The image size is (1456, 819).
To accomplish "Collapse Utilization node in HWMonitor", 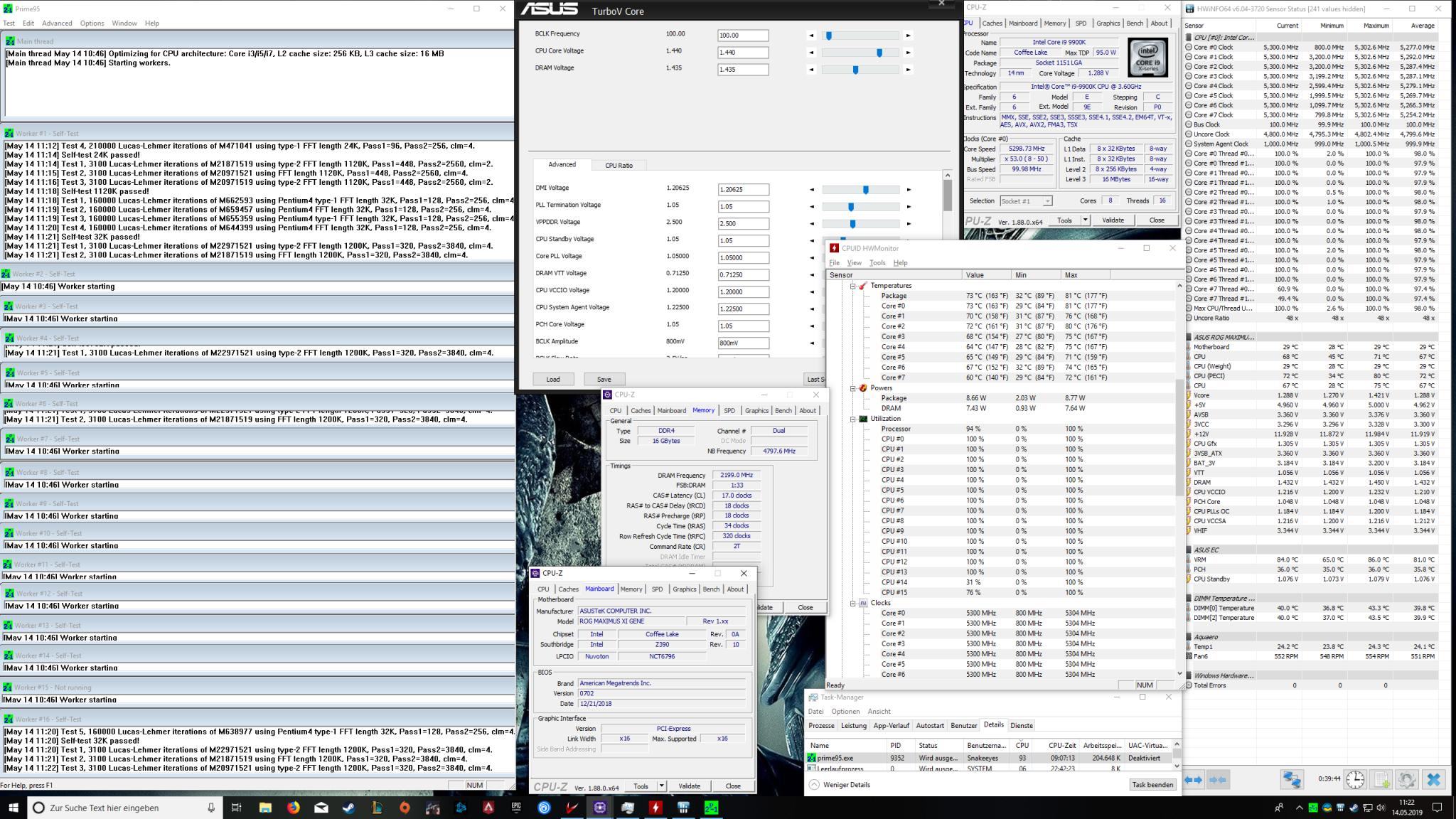I will 852,419.
